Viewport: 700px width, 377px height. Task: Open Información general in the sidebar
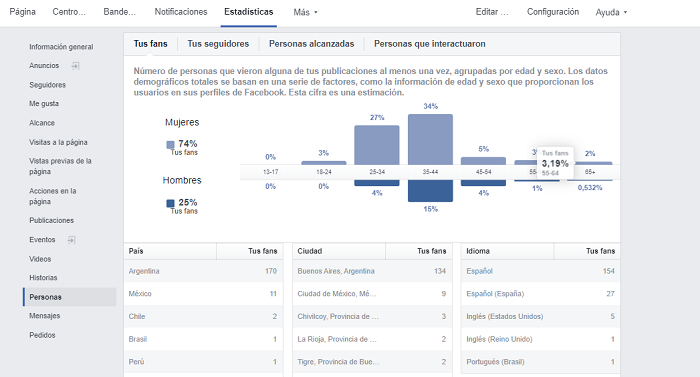61,47
